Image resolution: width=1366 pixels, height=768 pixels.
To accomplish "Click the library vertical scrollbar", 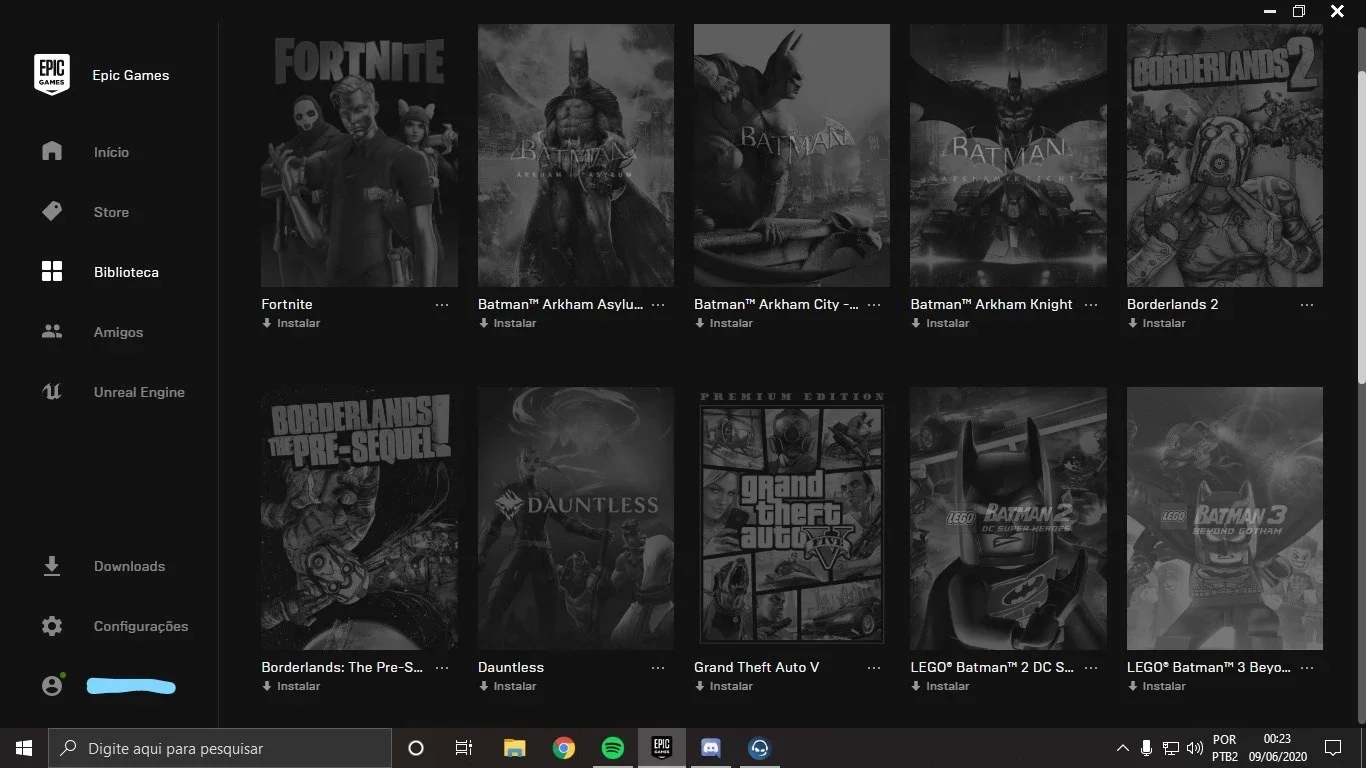I will [1361, 226].
